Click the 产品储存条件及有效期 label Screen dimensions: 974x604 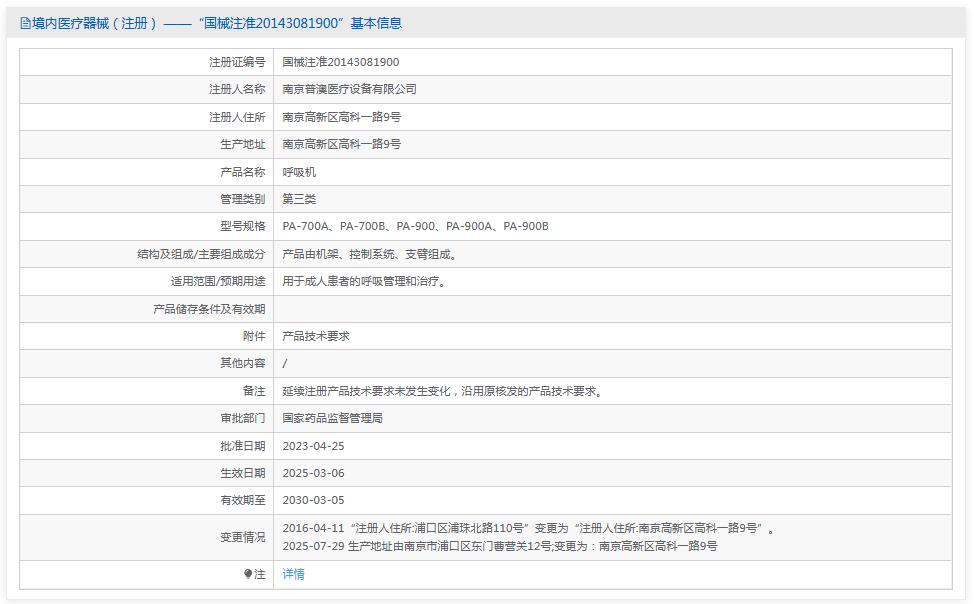(x=209, y=309)
